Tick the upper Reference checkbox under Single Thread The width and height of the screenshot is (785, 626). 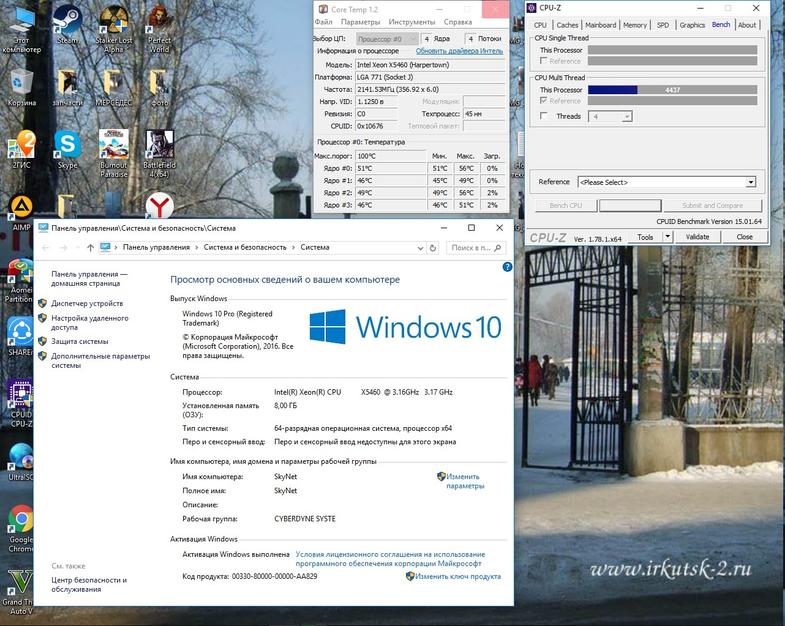pos(543,61)
